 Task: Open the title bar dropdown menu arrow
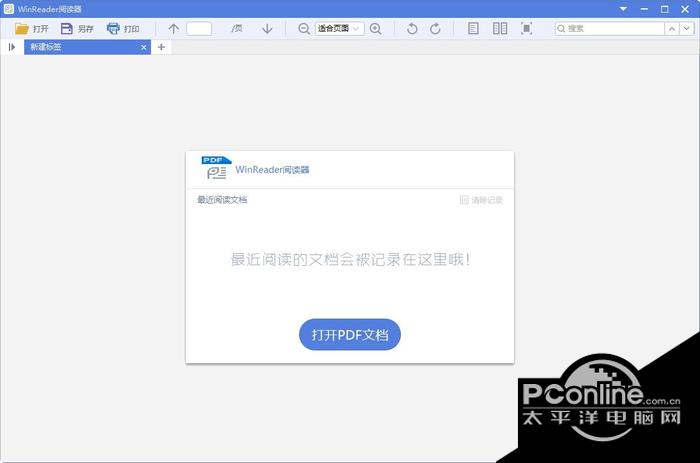[x=623, y=9]
